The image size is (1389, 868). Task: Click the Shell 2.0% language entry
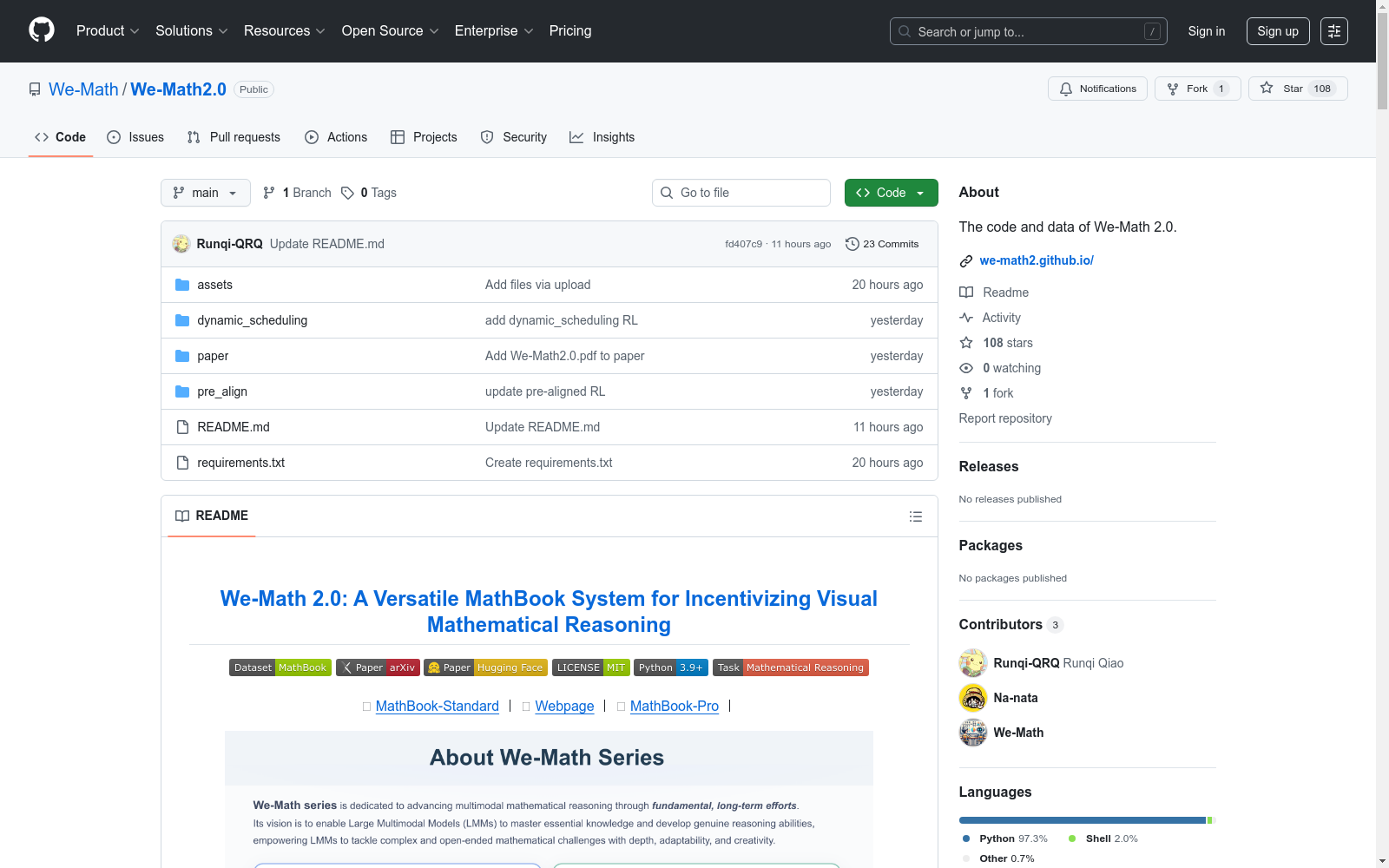pyautogui.click(x=1103, y=838)
